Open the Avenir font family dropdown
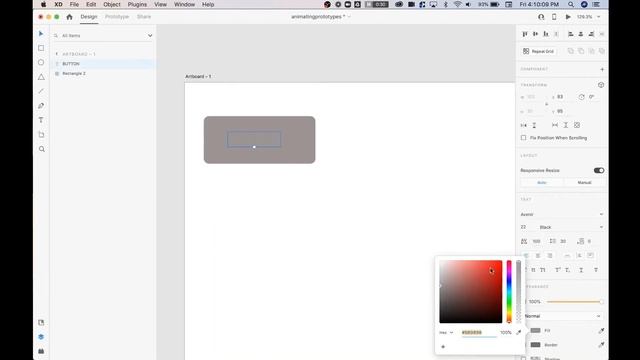The image size is (640, 360). pyautogui.click(x=562, y=214)
